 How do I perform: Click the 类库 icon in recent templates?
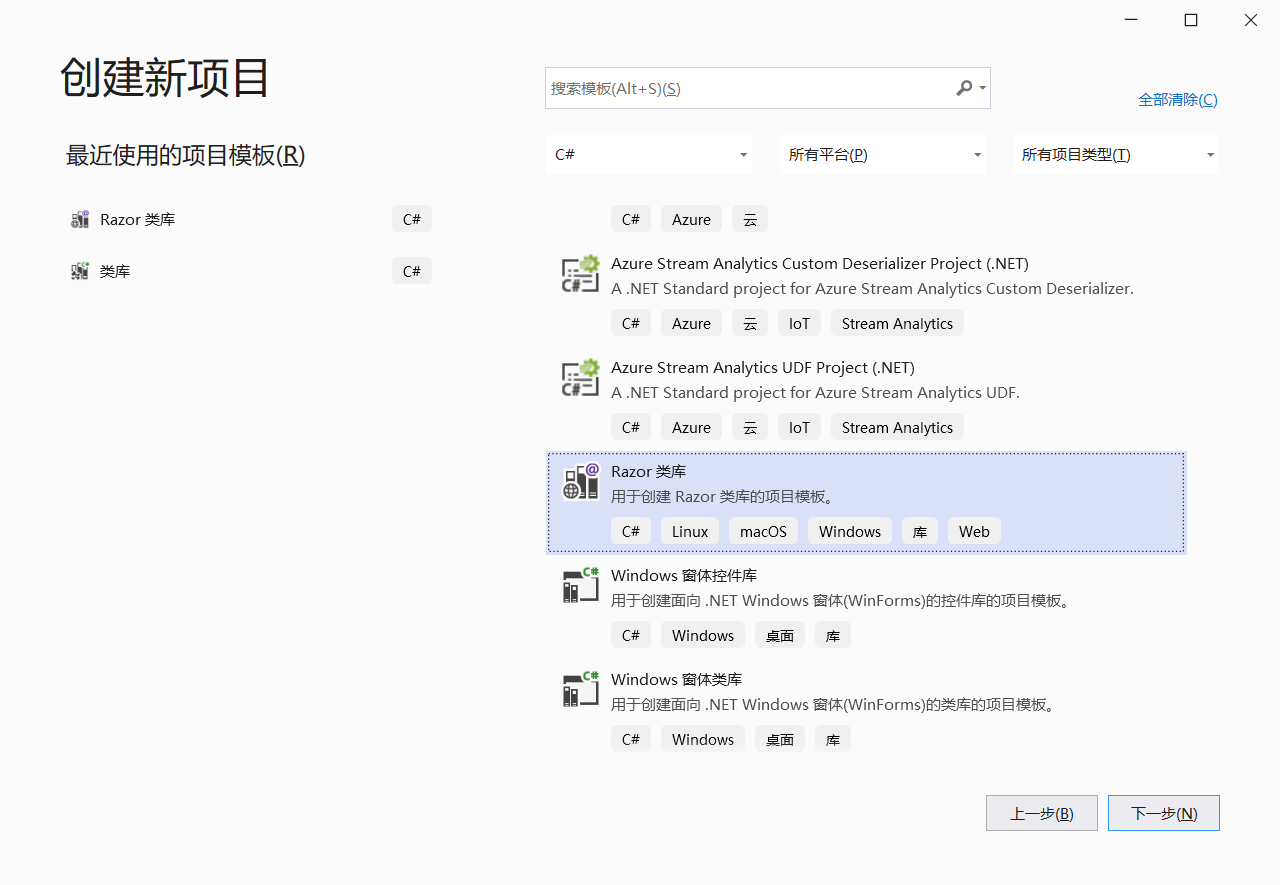[x=80, y=272]
